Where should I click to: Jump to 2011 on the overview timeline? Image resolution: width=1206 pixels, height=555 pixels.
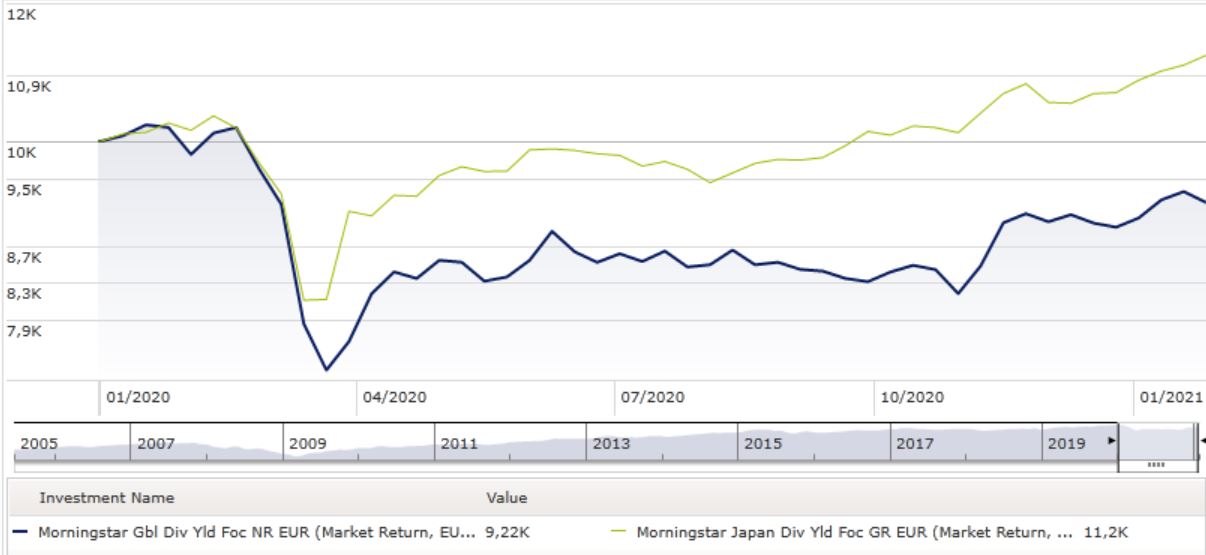click(x=459, y=443)
